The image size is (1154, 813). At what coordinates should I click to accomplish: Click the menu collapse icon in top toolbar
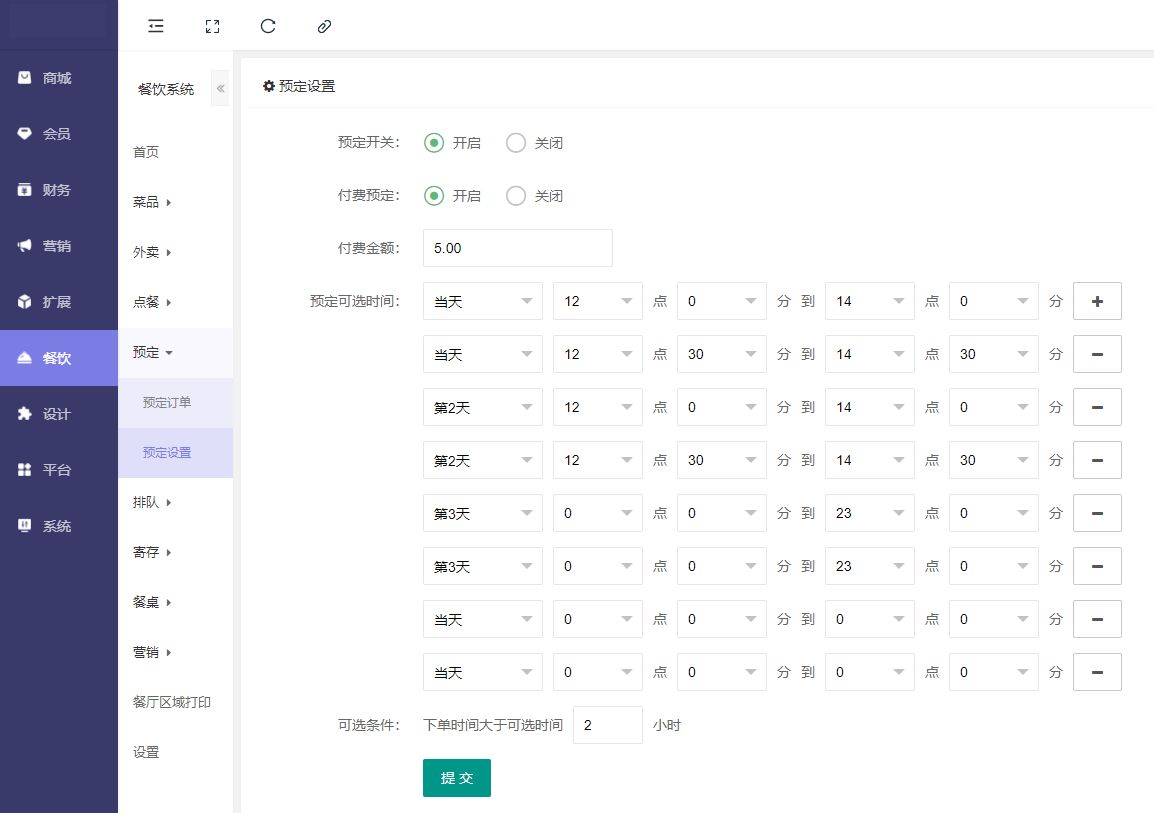pyautogui.click(x=156, y=27)
